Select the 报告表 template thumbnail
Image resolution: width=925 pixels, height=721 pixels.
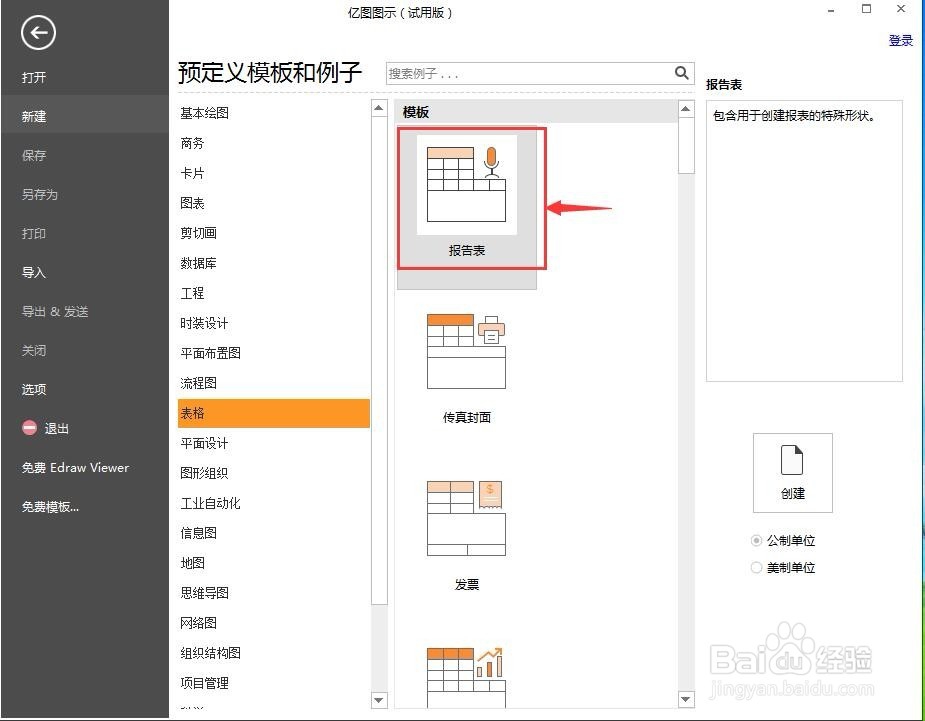coord(467,185)
